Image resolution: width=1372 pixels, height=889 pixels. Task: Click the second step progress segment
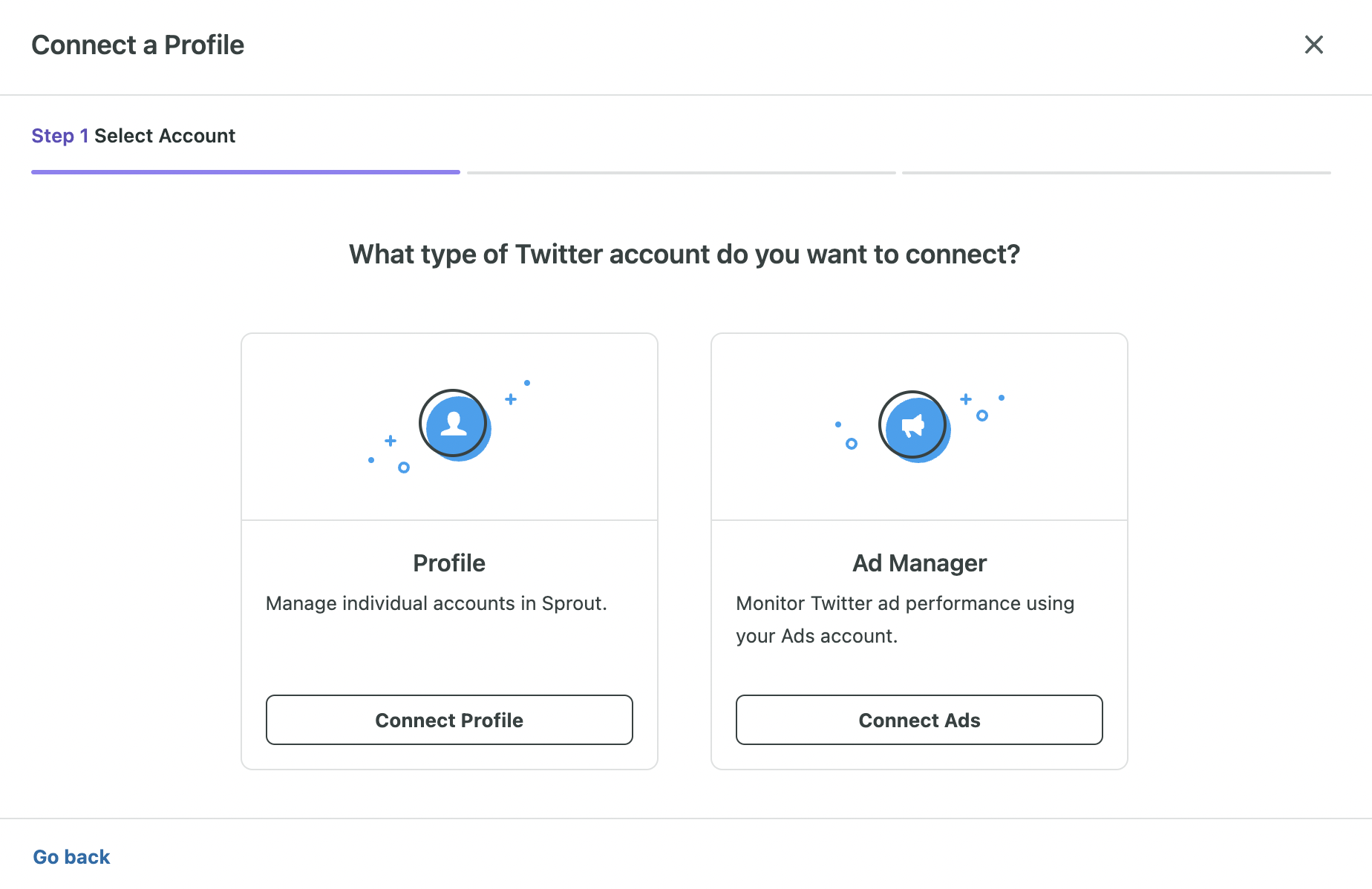pyautogui.click(x=682, y=171)
